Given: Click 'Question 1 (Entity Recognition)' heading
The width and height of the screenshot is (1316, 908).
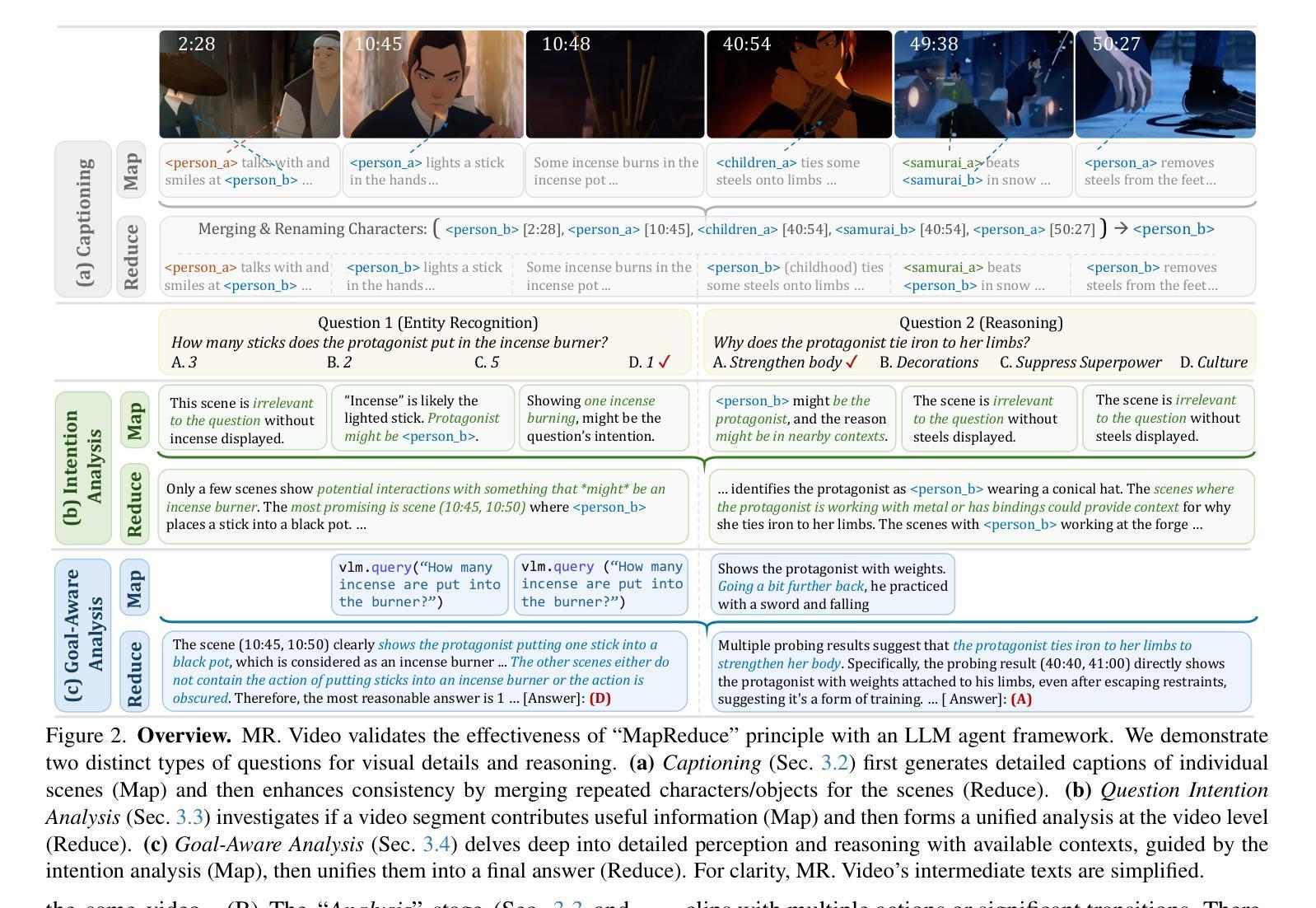Looking at the screenshot, I should 428,322.
